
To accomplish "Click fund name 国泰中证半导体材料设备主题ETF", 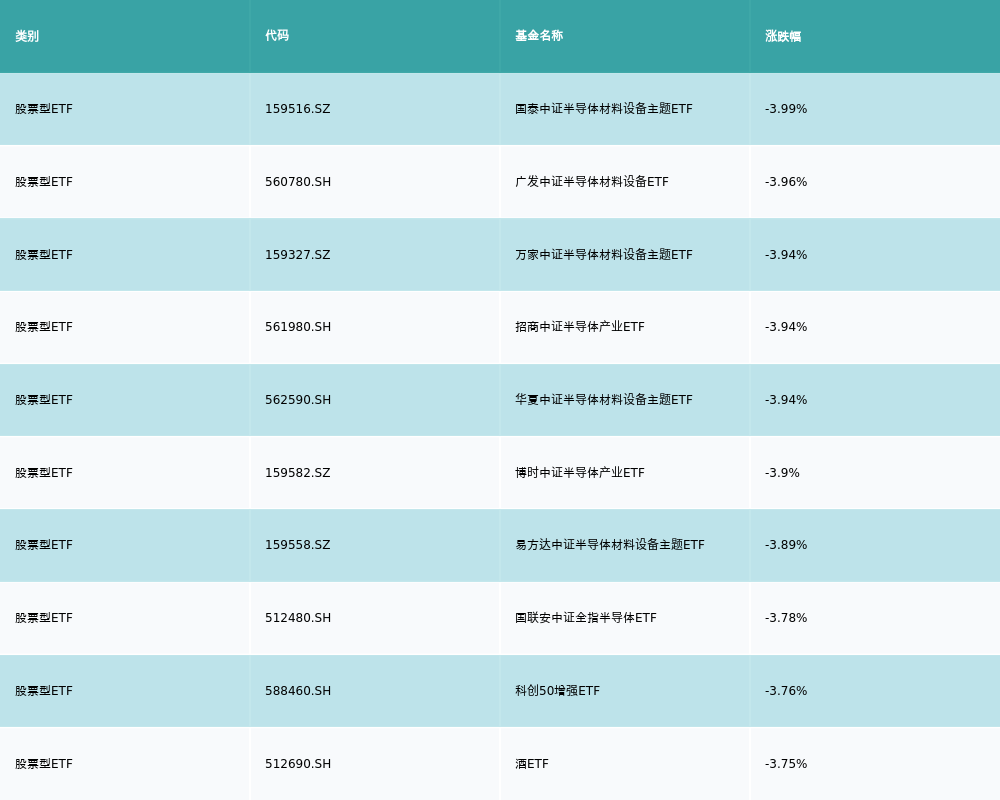I will 603,109.
